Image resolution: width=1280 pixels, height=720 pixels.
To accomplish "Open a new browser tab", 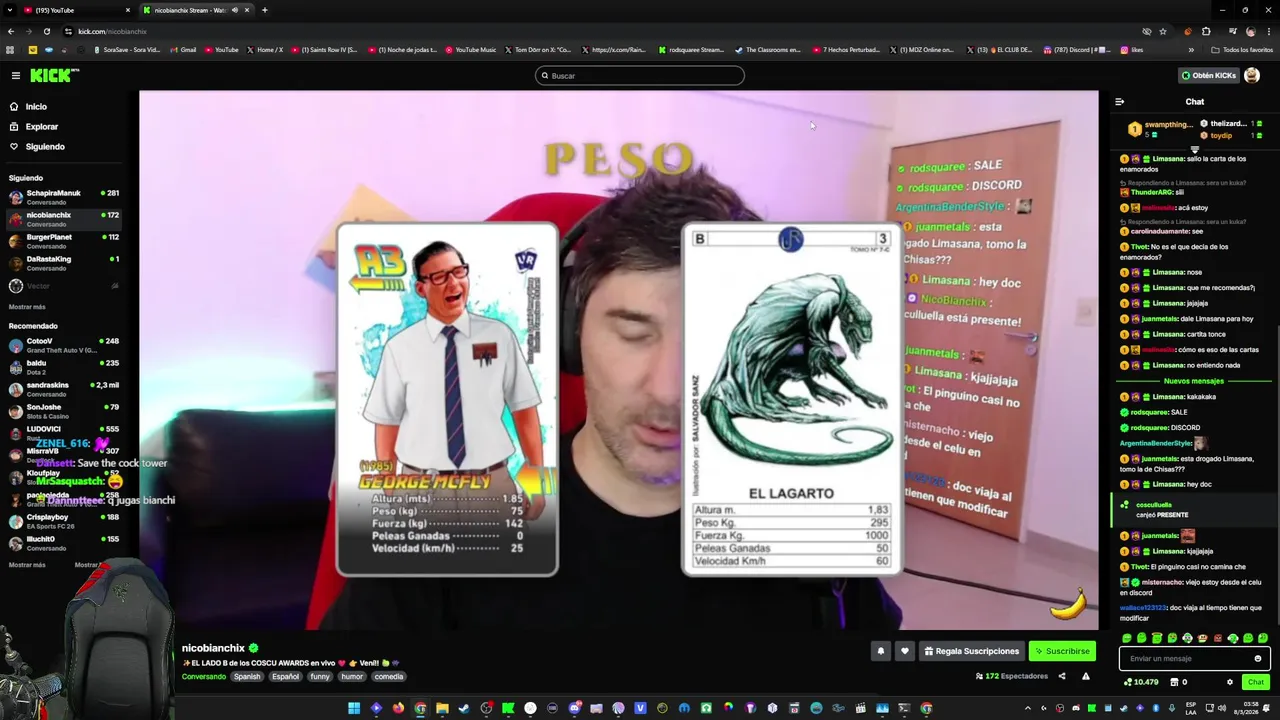I will point(265,10).
